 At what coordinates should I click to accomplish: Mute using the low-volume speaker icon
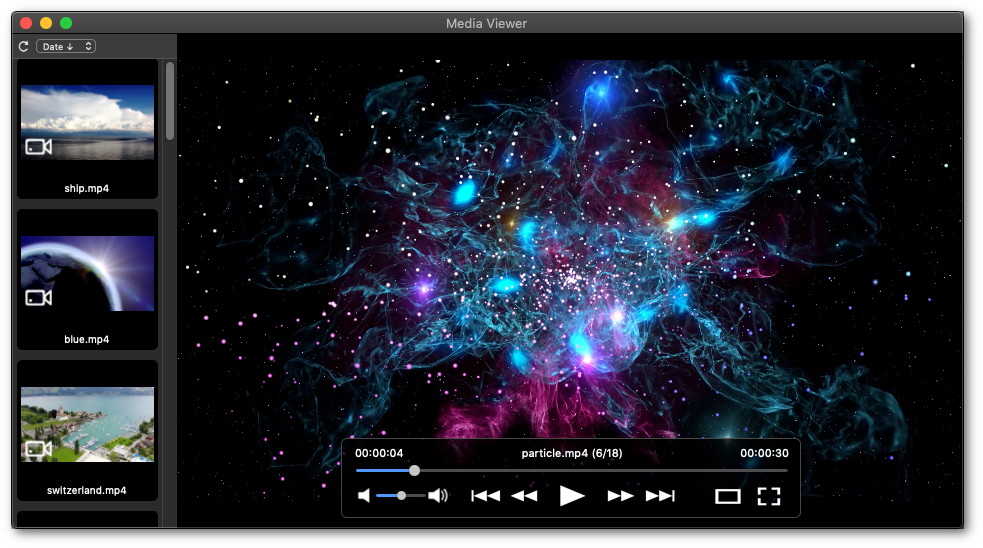tap(364, 496)
